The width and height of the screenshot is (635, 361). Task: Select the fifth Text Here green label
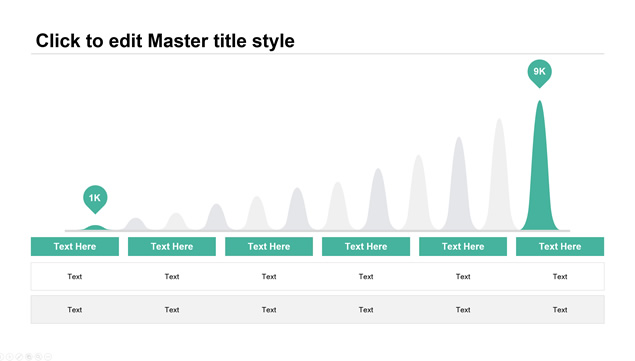pos(463,246)
